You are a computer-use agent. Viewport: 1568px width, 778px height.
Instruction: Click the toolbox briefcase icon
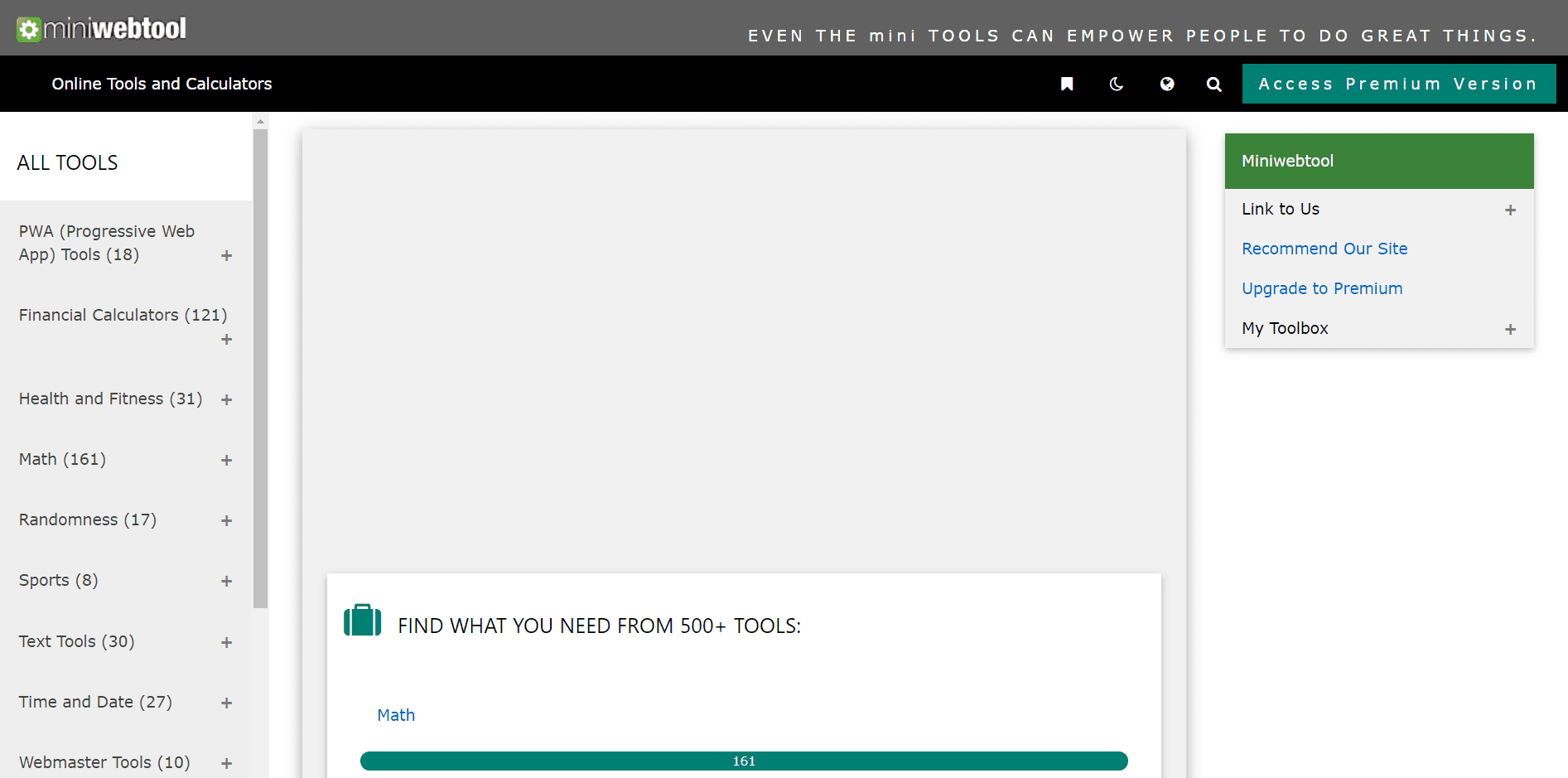[361, 620]
